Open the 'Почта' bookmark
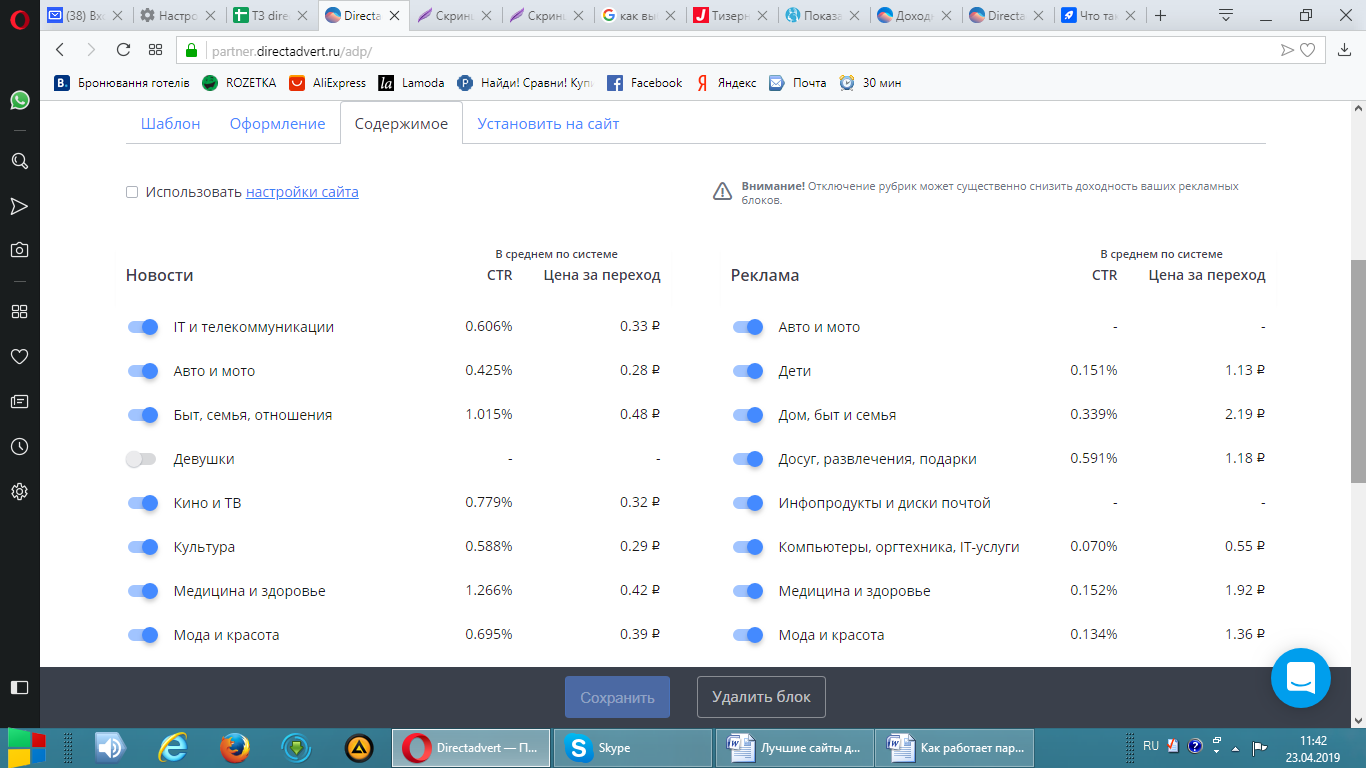Screen dimensions: 1366x768 [798, 83]
